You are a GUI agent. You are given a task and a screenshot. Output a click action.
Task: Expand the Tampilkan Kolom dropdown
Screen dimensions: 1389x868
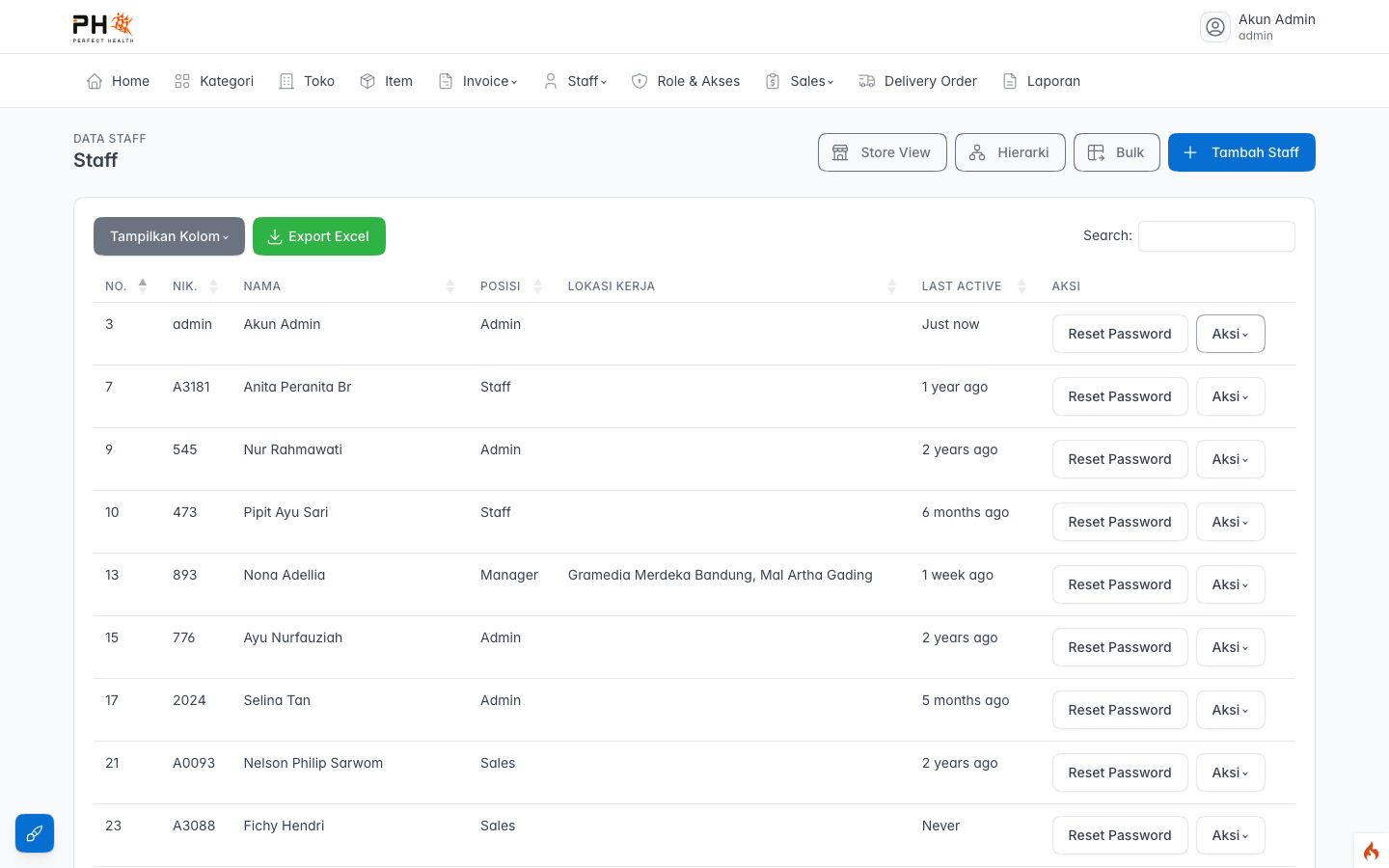tap(169, 236)
